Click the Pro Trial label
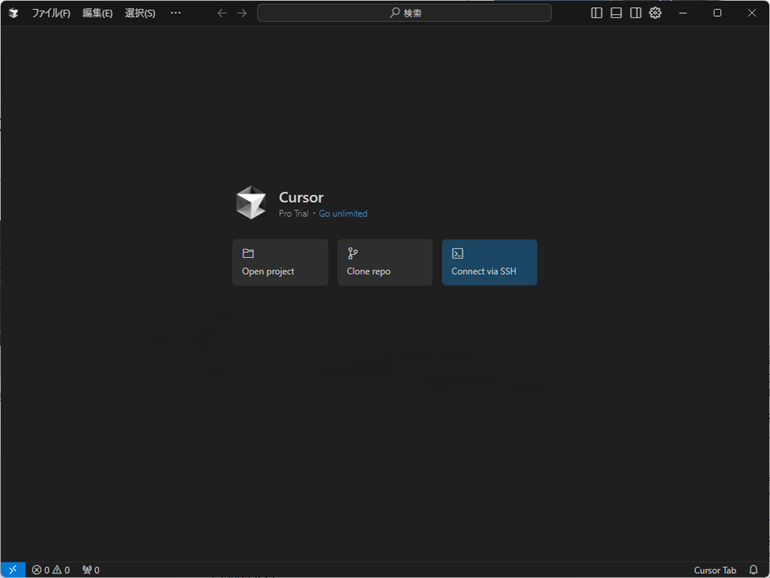Viewport: 770px width, 578px height. 294,214
